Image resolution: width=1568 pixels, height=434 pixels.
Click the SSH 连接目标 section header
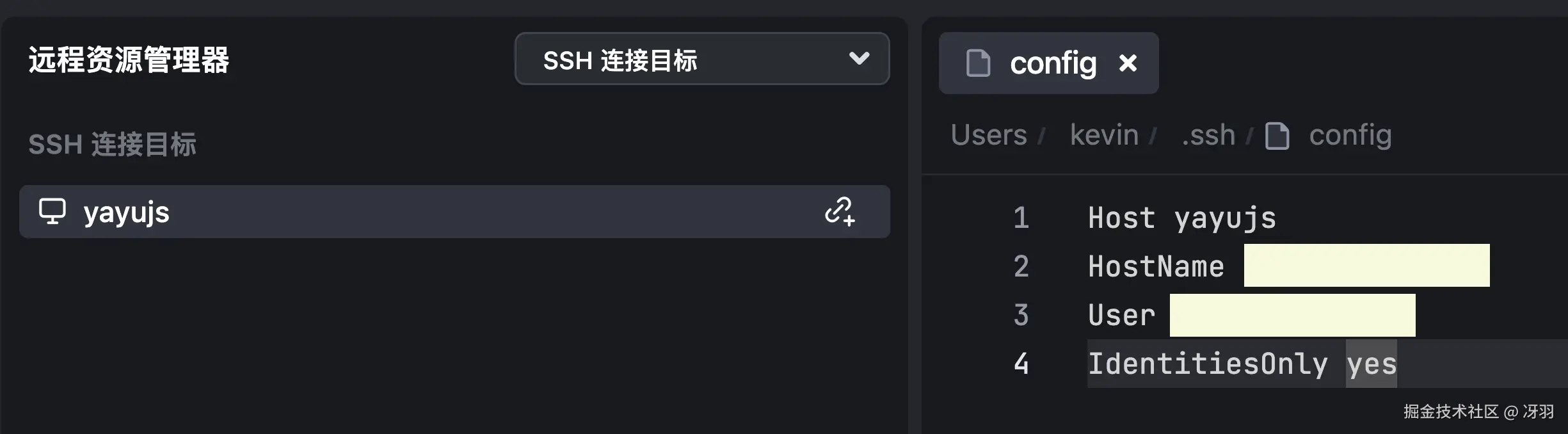(x=112, y=145)
